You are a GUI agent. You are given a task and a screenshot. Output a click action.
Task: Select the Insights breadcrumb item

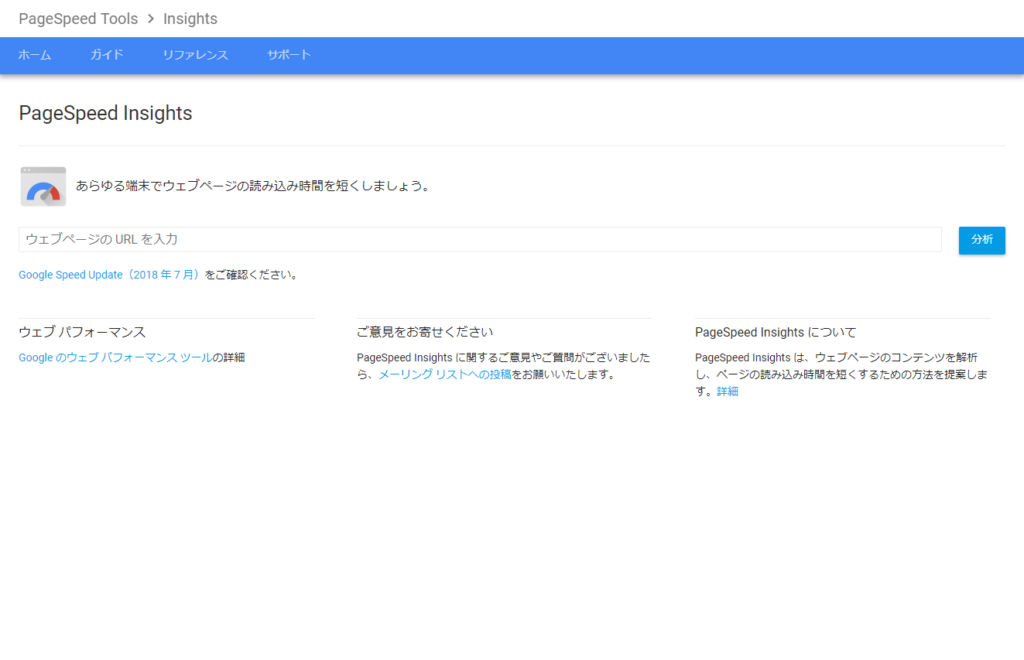(190, 19)
